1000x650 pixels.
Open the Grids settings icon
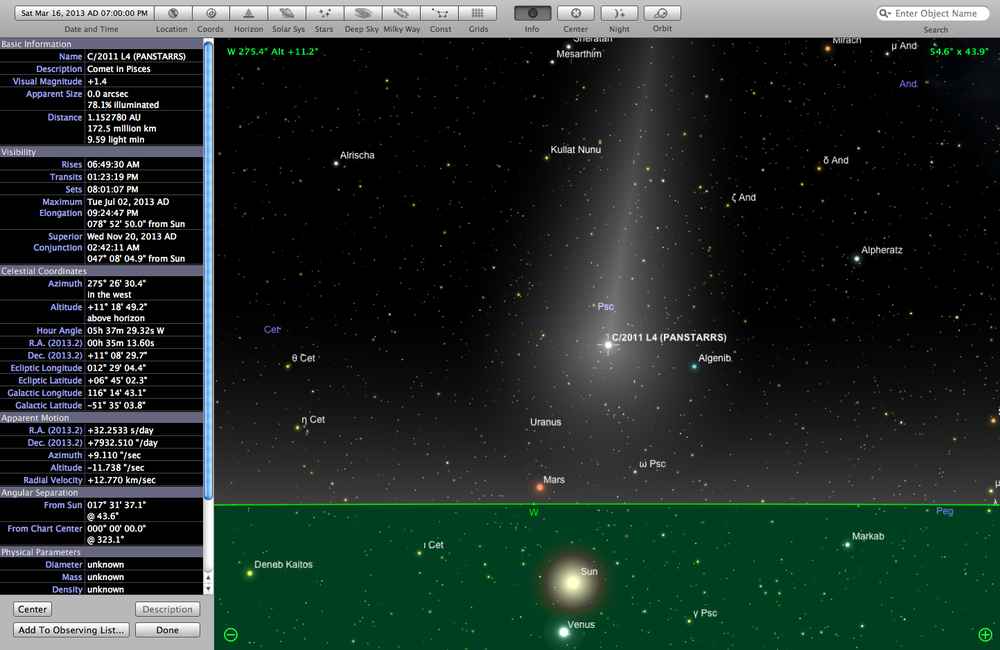477,14
